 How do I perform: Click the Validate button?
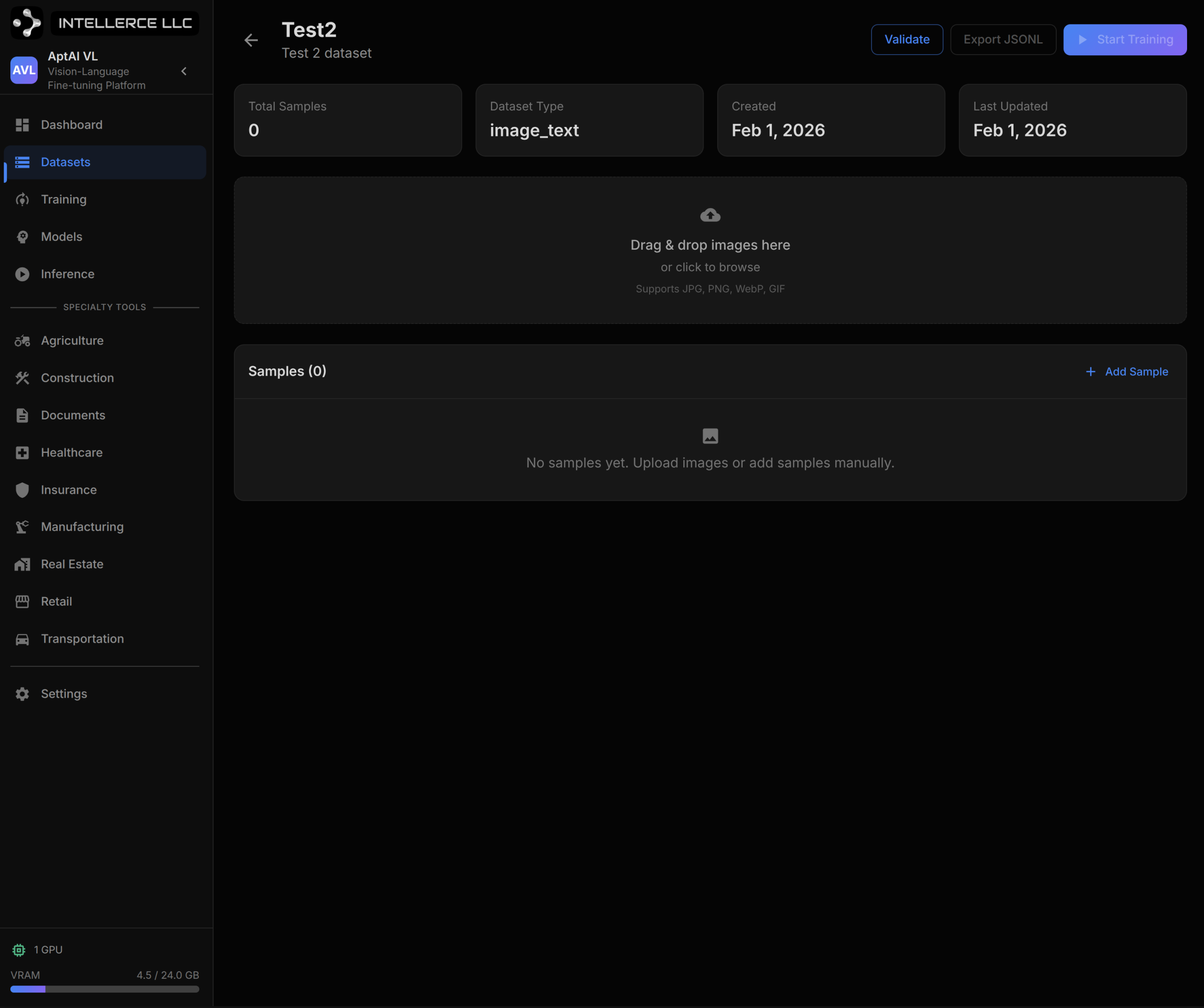(x=907, y=39)
